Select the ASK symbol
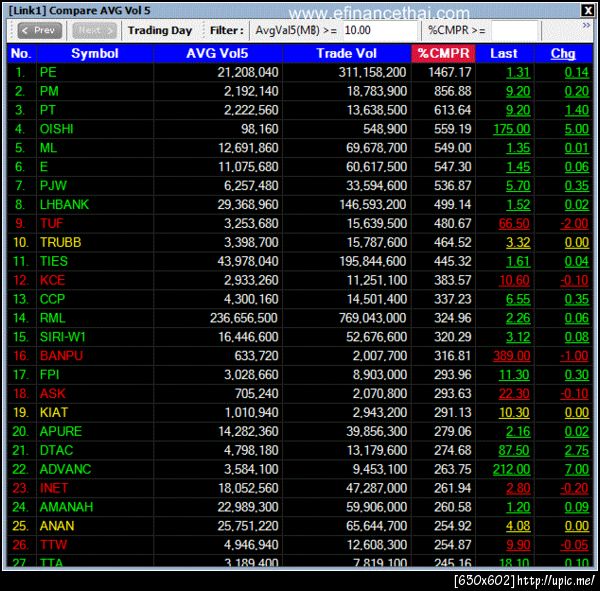Image resolution: width=600 pixels, height=591 pixels. (x=53, y=393)
